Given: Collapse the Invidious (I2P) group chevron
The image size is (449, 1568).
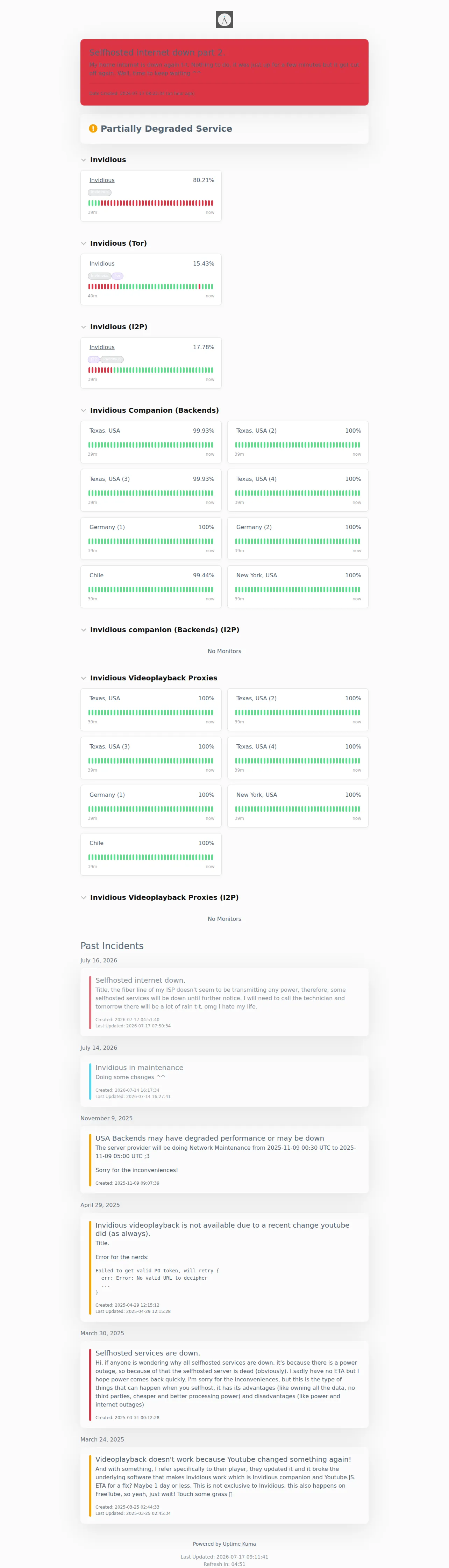Looking at the screenshot, I should click(x=84, y=327).
